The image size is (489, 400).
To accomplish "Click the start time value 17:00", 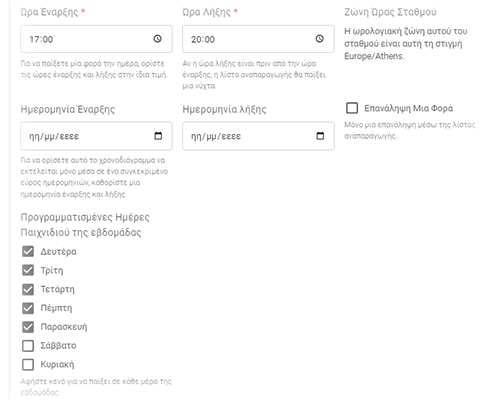I will 41,39.
